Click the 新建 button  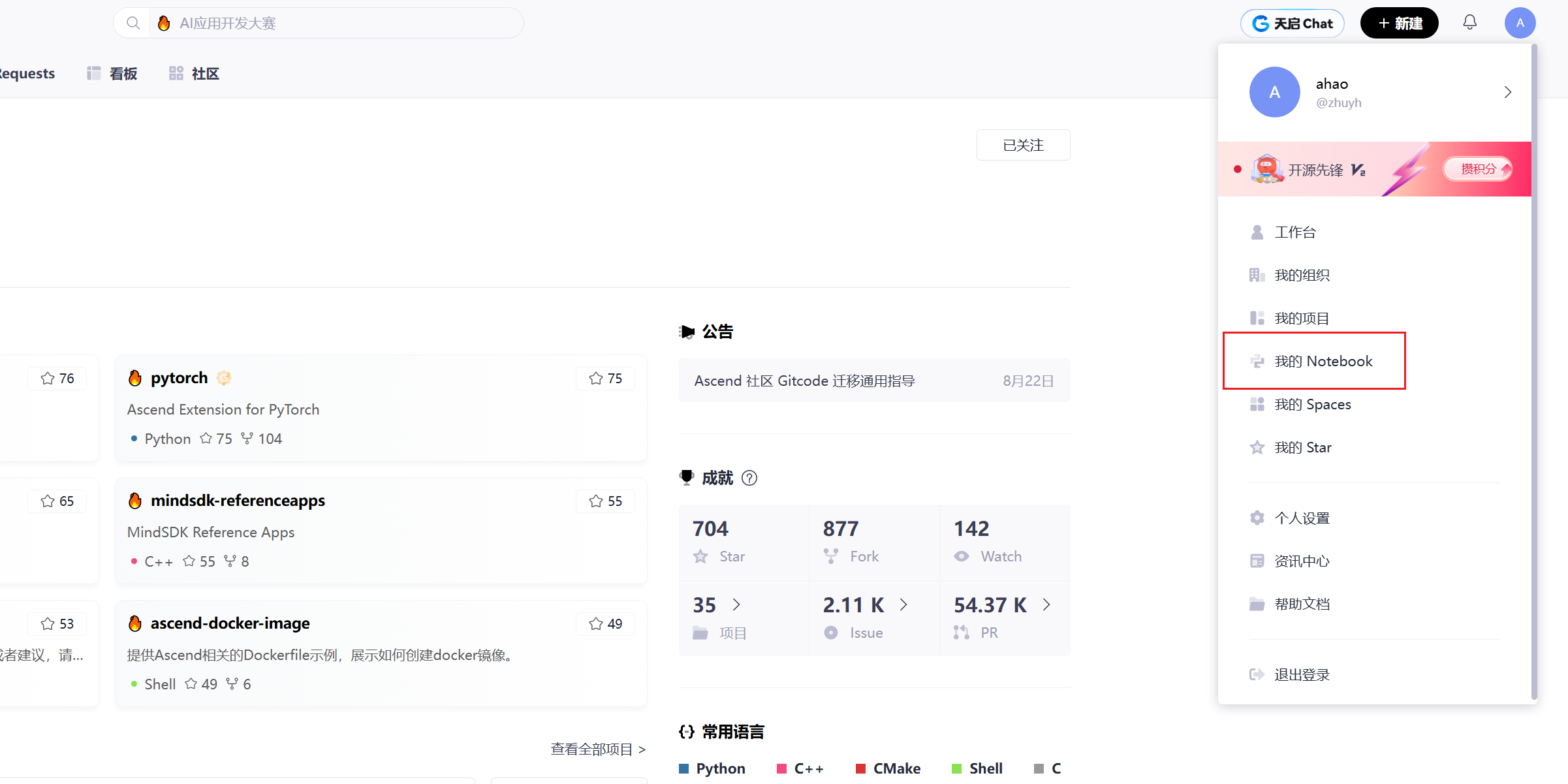coord(1399,24)
